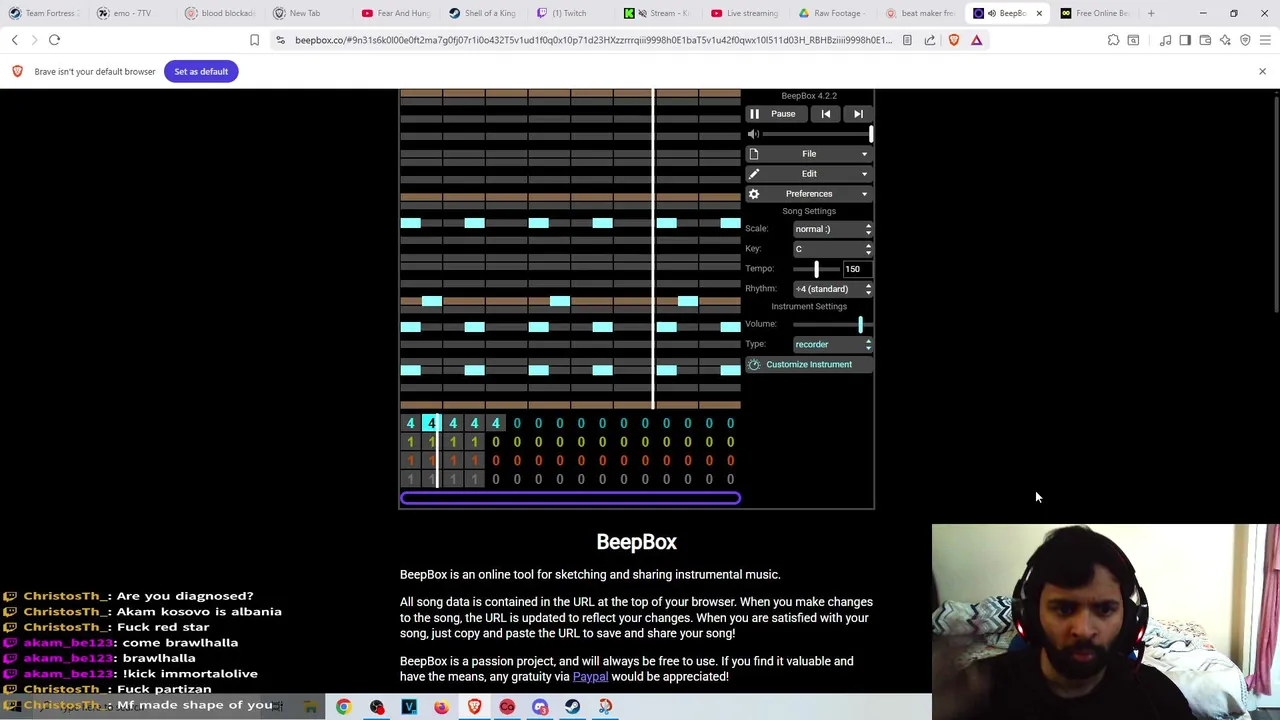Viewport: 1280px width, 720px height.
Task: Switch to the Fear And Hunger YouTube tab
Action: (x=396, y=13)
